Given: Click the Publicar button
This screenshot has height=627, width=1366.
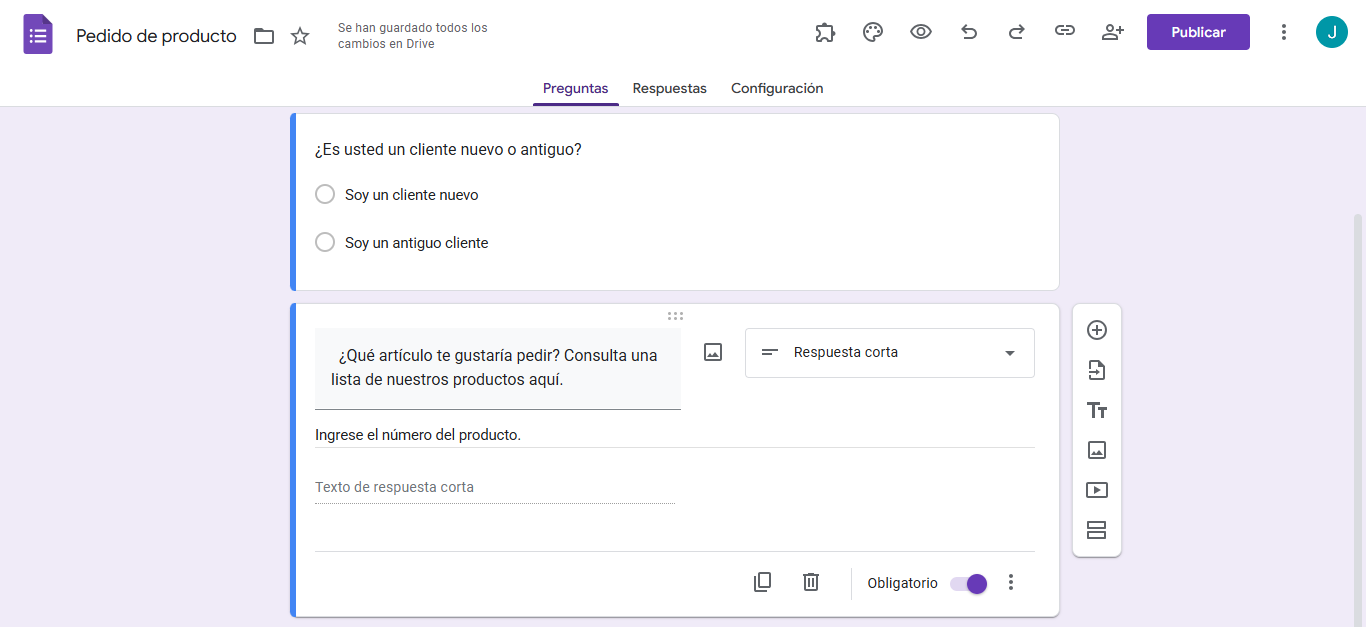Looking at the screenshot, I should (x=1198, y=32).
